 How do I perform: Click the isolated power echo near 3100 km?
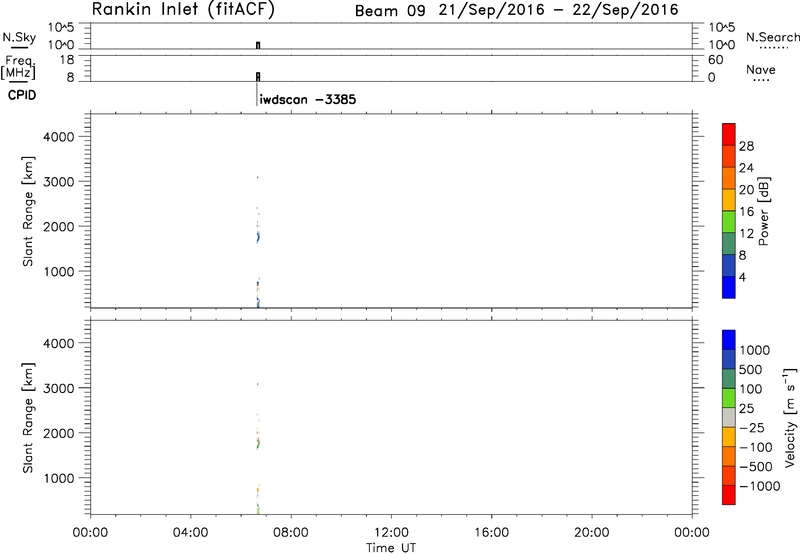point(258,178)
